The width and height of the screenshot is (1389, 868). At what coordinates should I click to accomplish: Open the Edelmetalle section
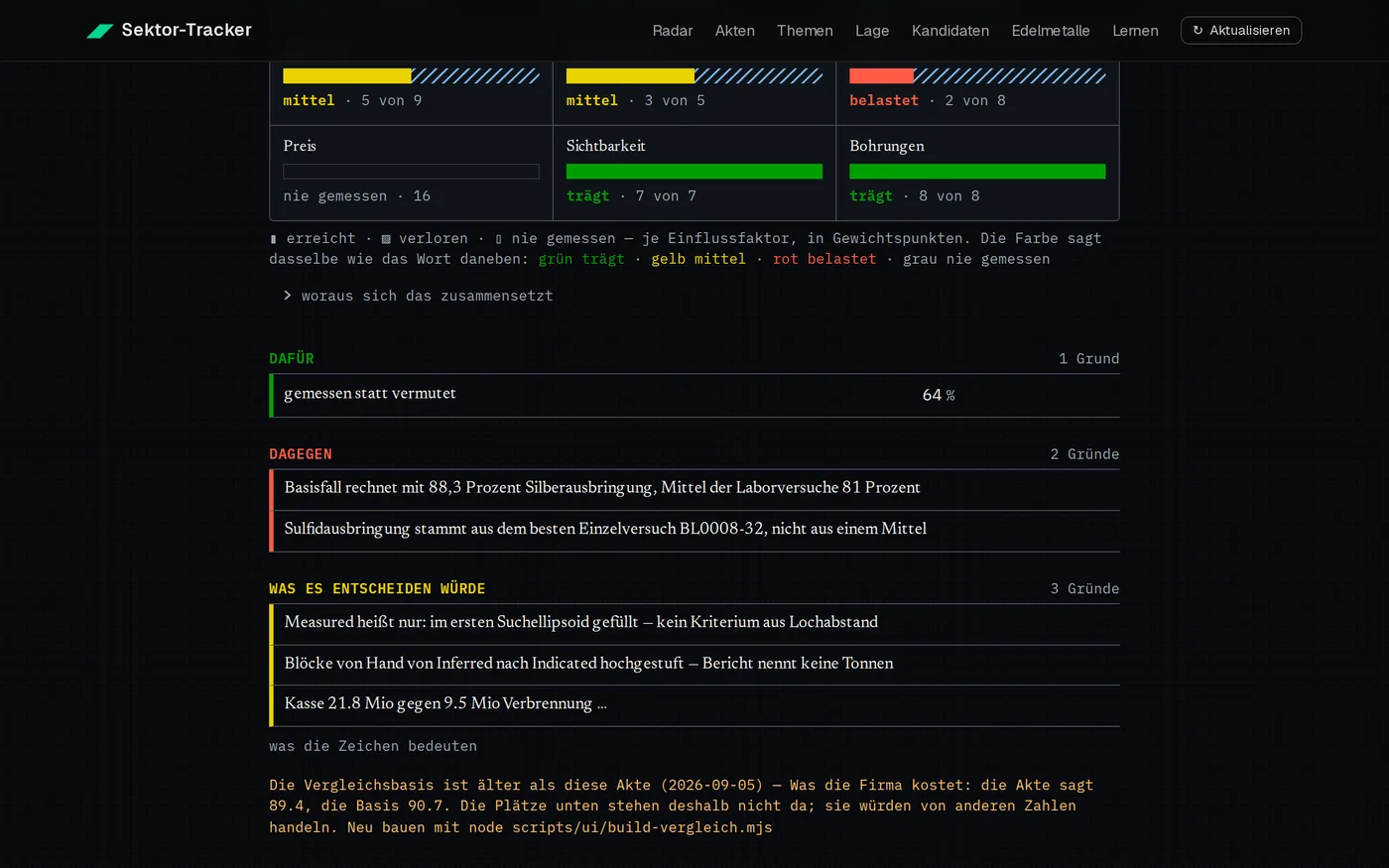(x=1051, y=31)
